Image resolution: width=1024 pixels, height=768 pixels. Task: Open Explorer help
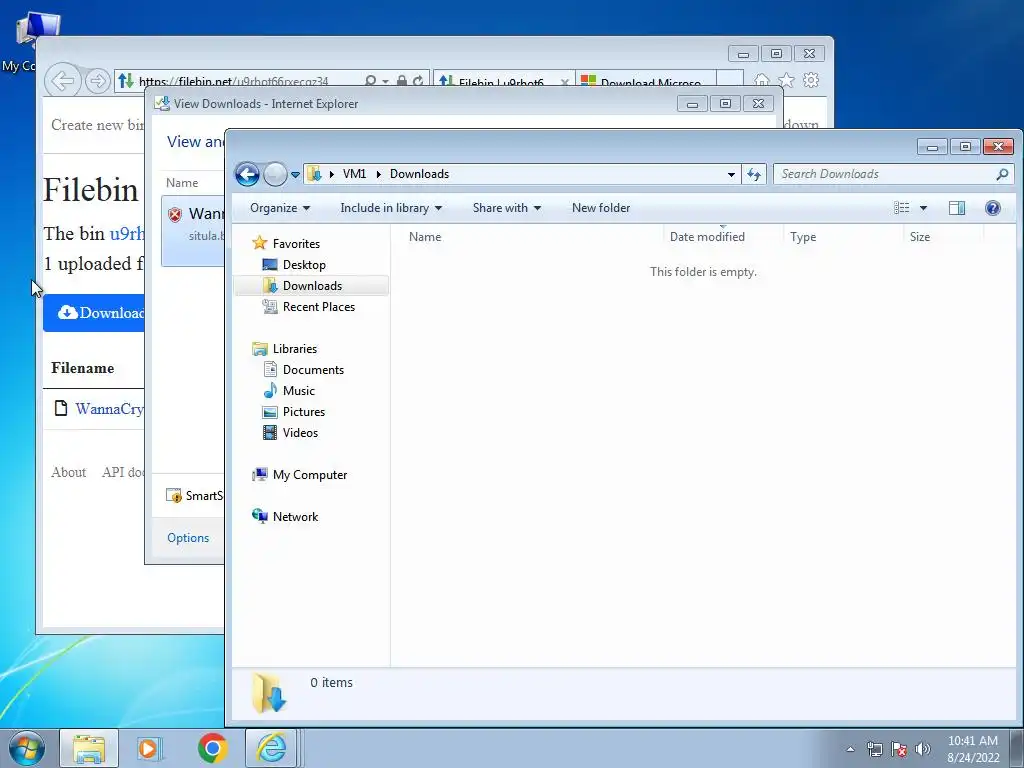point(993,208)
